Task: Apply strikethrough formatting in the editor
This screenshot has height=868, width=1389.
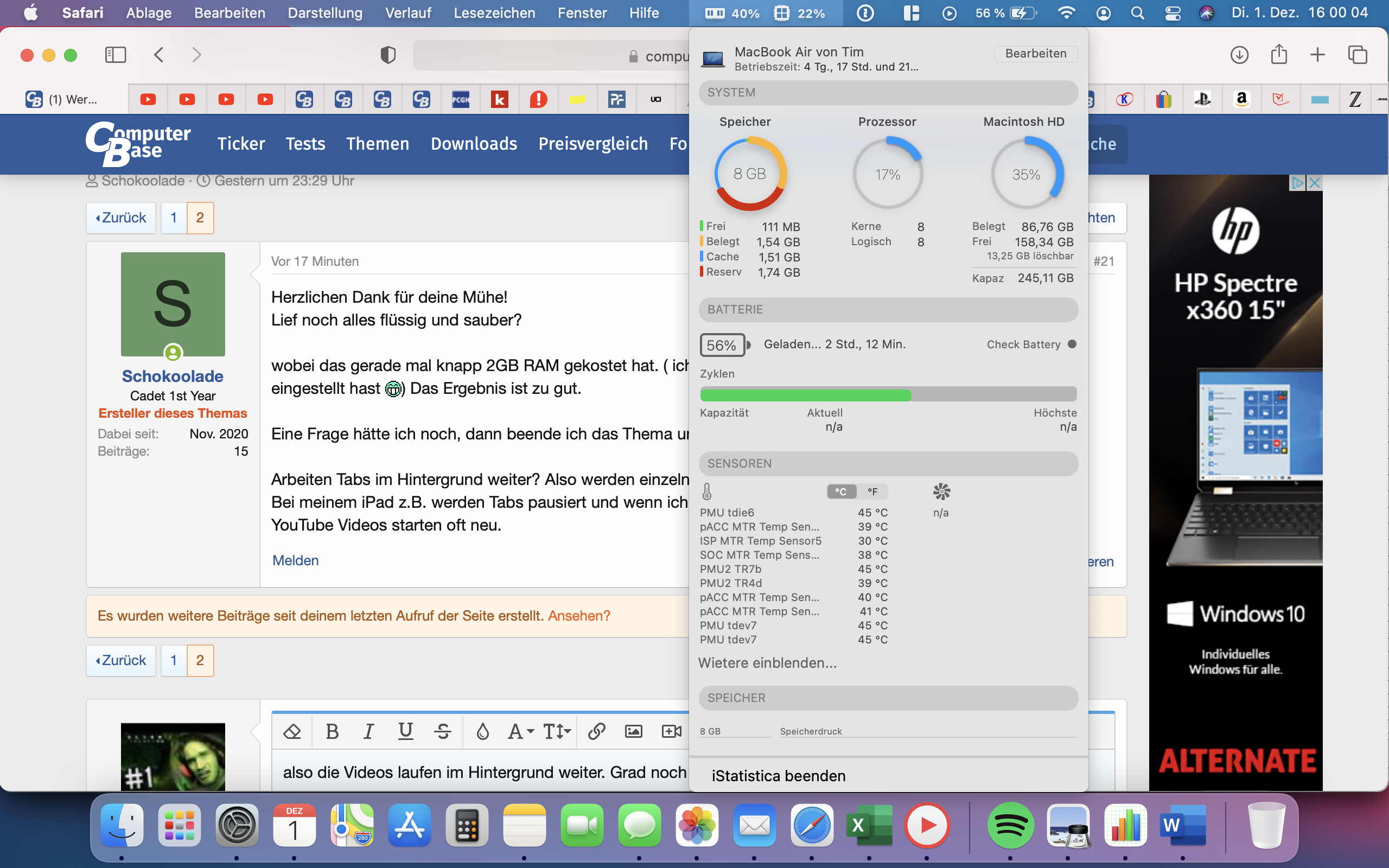Action: coord(443,731)
